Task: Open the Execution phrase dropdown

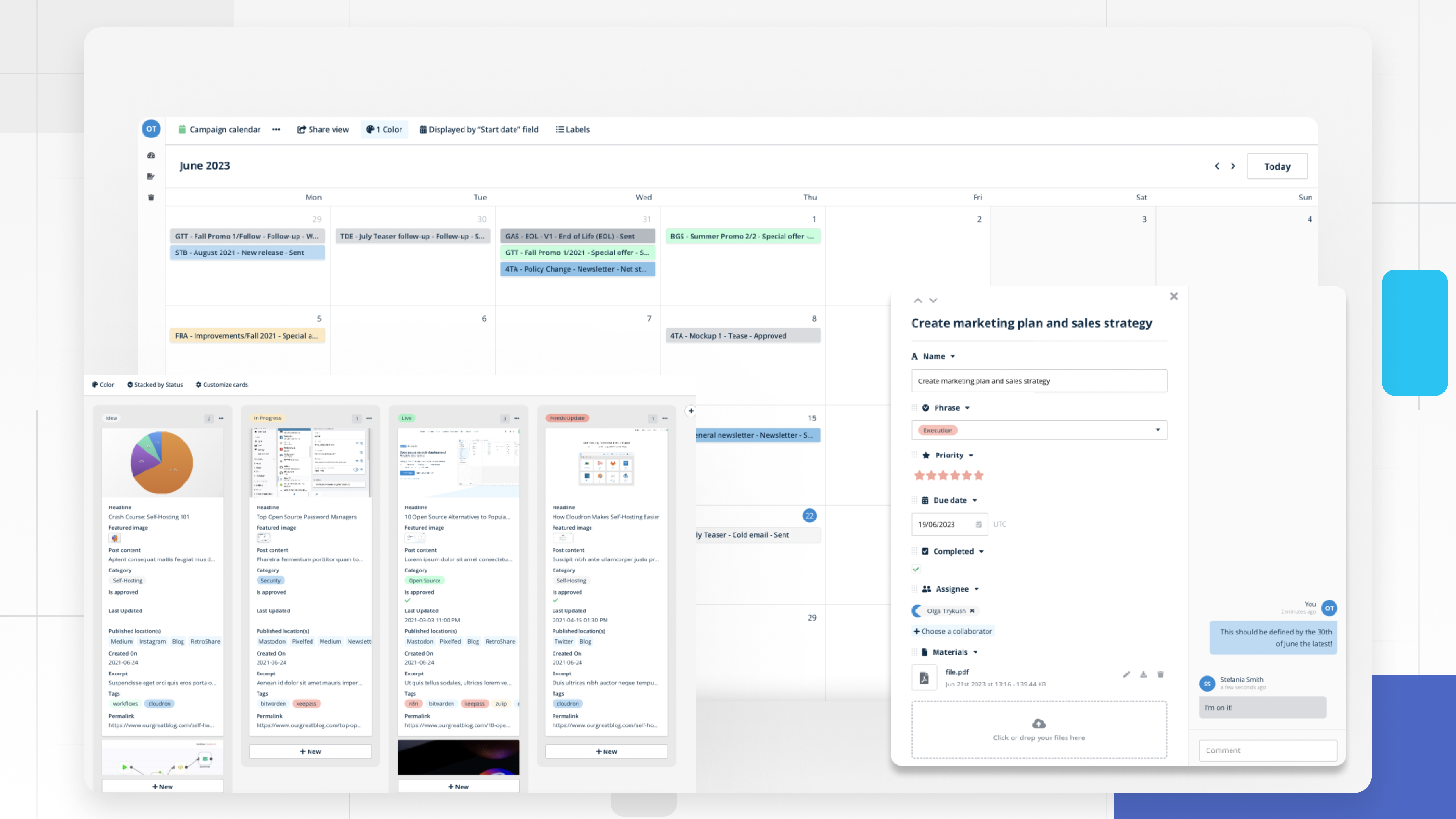Action: click(1158, 430)
